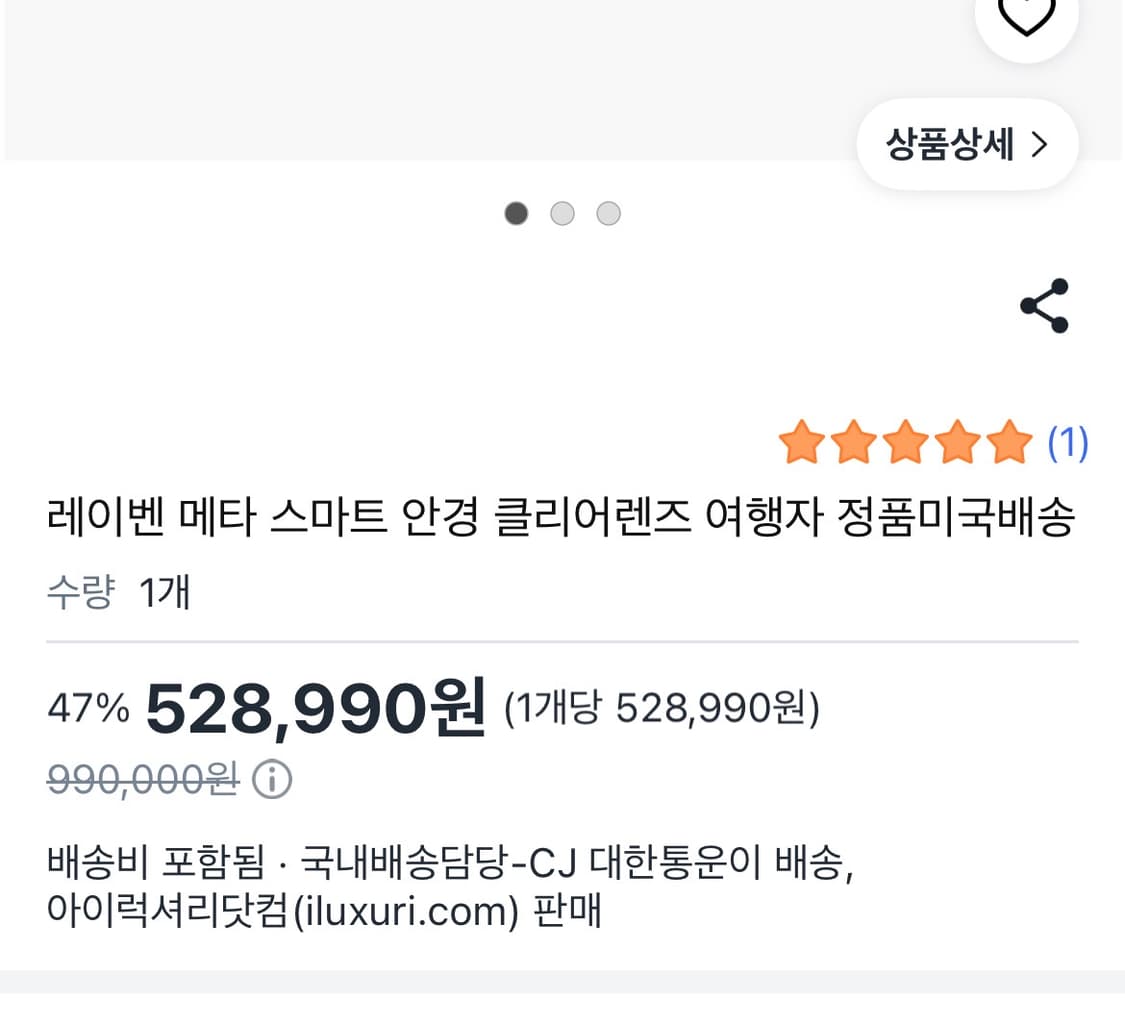Select the first orange rating star
The width and height of the screenshot is (1125, 1024).
(800, 440)
